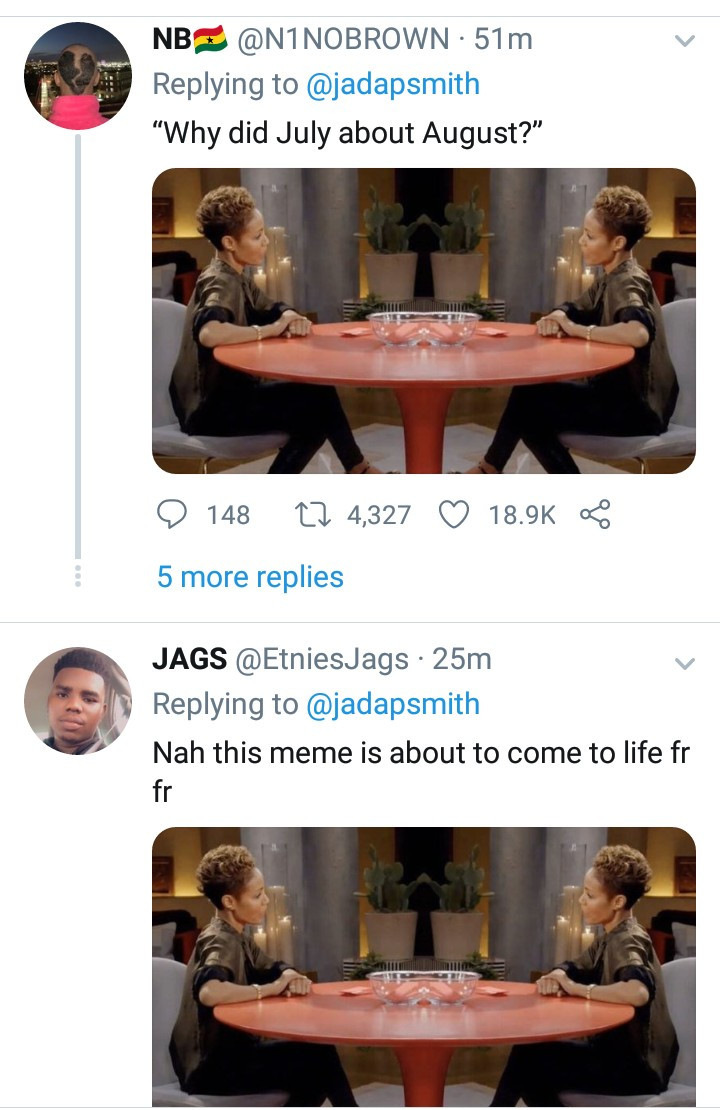Viewport: 720px width, 1110px height.
Task: Retweet the "Why did July about August?" tweet
Action: pos(310,515)
